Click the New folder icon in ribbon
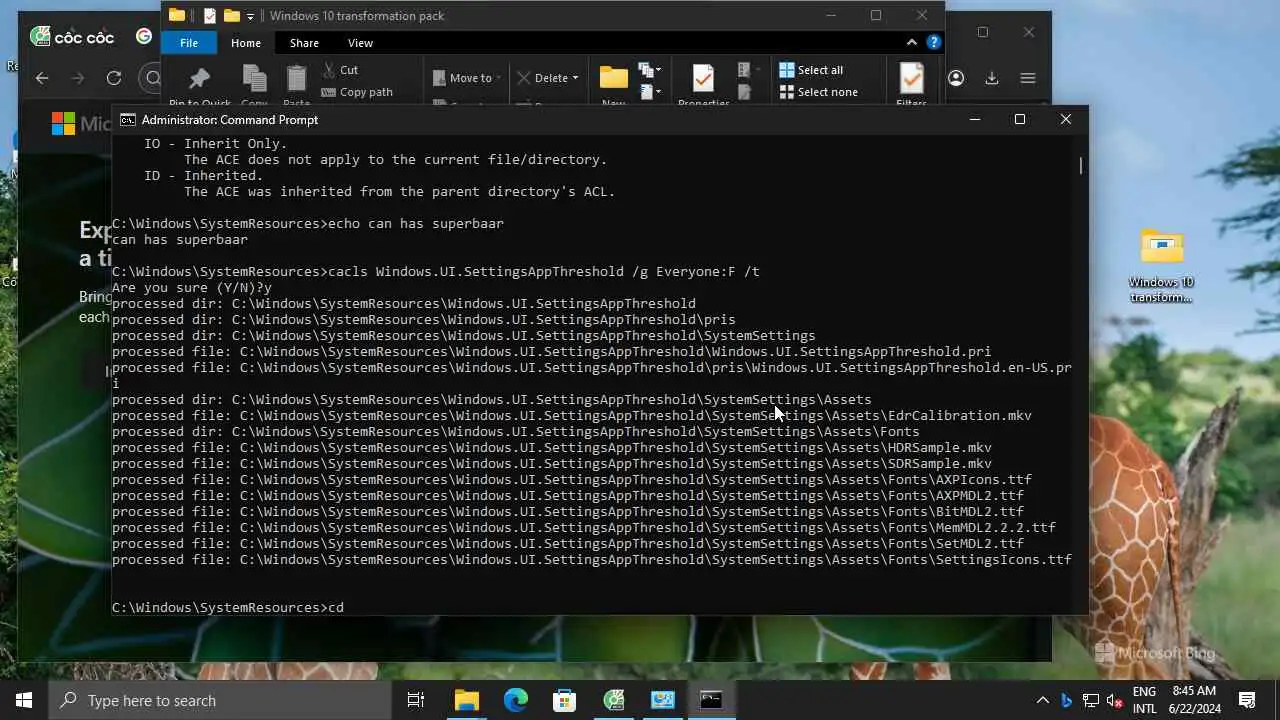The height and width of the screenshot is (720, 1280). [613, 77]
